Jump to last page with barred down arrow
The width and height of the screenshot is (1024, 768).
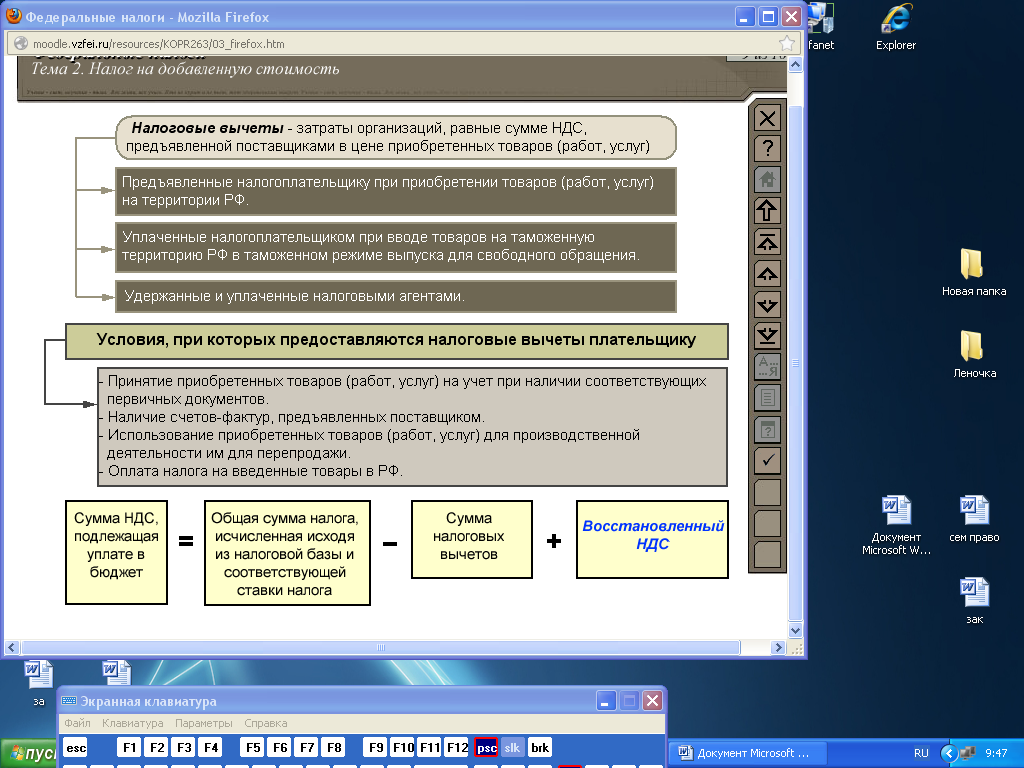click(x=767, y=336)
